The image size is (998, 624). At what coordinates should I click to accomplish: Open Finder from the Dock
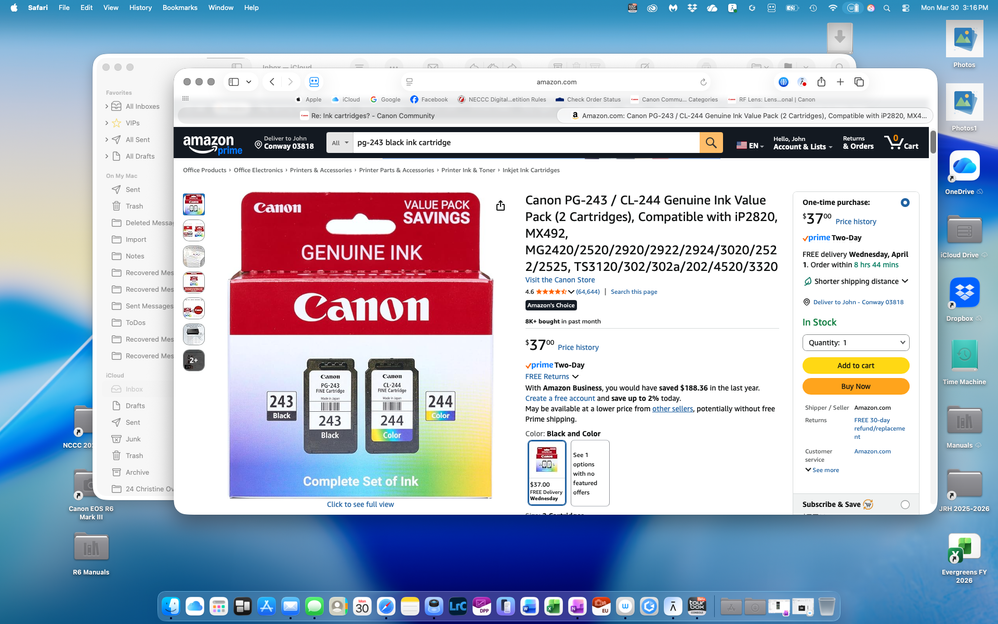[x=171, y=606]
